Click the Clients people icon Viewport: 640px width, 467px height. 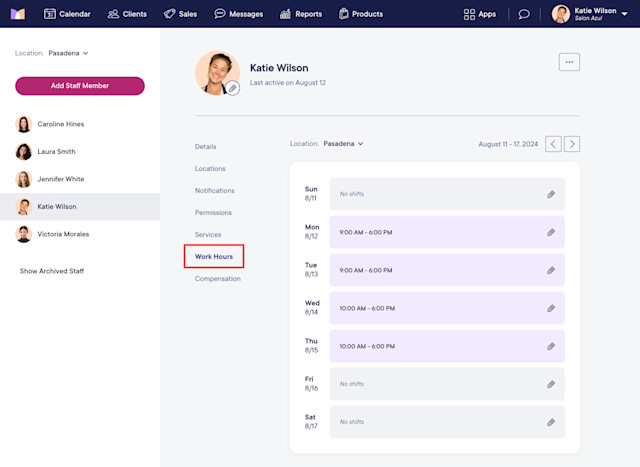tap(113, 14)
